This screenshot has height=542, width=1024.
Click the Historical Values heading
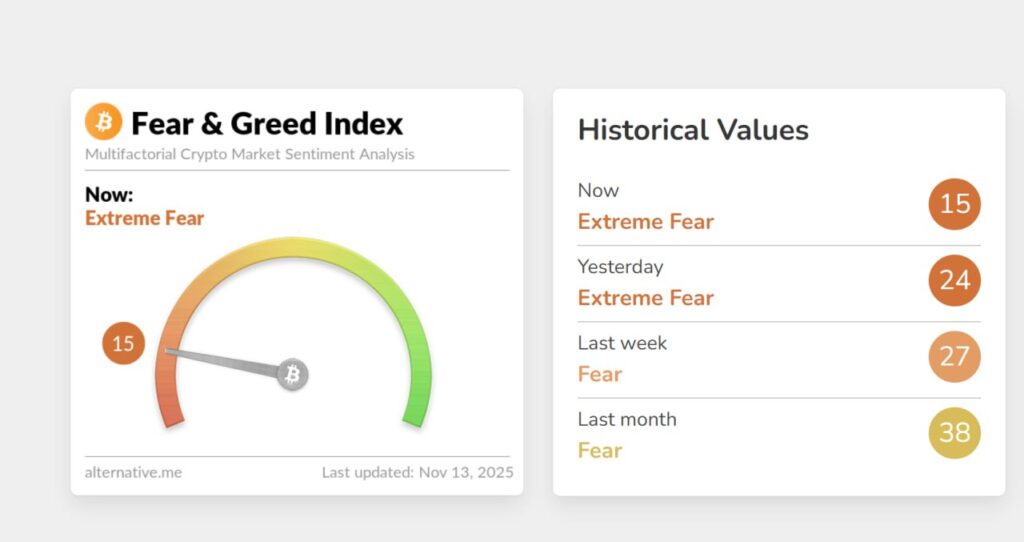tap(693, 130)
